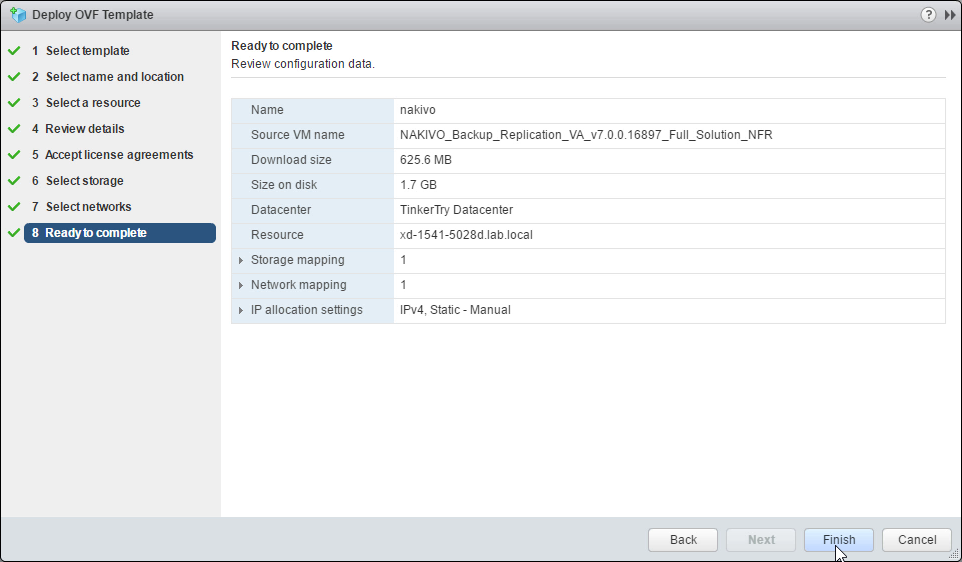The width and height of the screenshot is (962, 562).
Task: Click the 'Size on disk' label cell
Action: tap(312, 185)
